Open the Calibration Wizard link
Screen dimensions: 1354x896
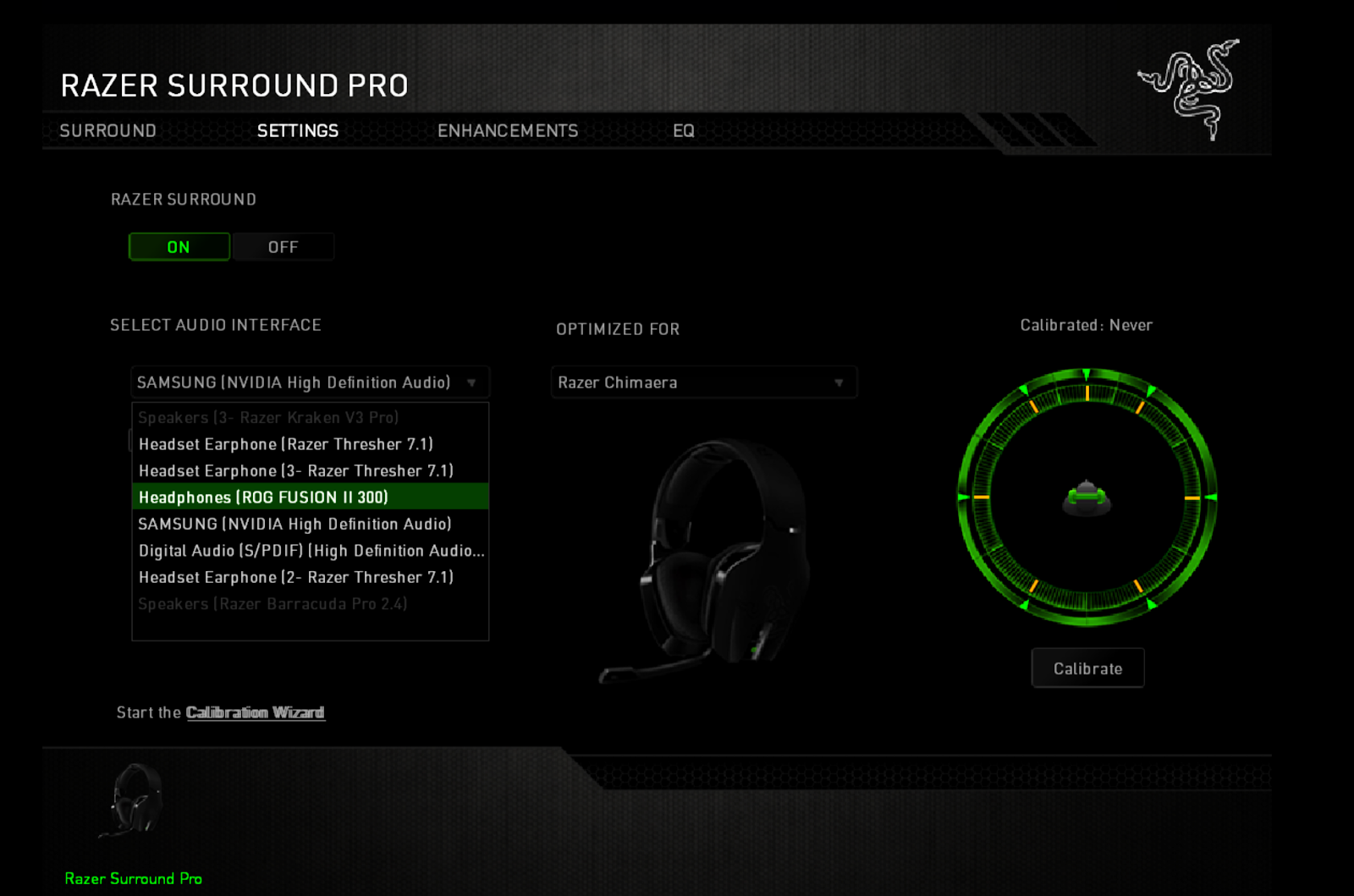coord(255,712)
